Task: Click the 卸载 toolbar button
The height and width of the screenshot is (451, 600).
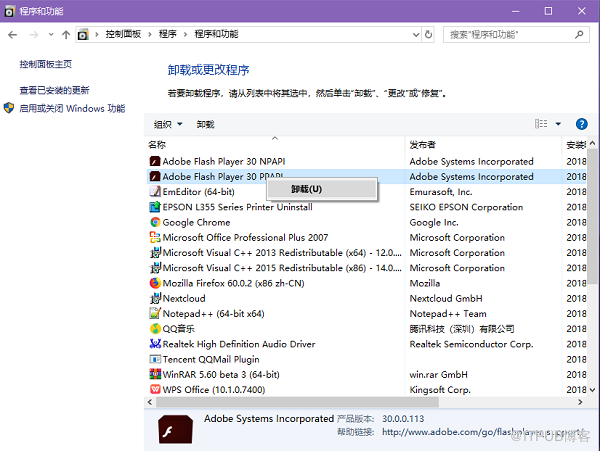Action: tap(205, 124)
